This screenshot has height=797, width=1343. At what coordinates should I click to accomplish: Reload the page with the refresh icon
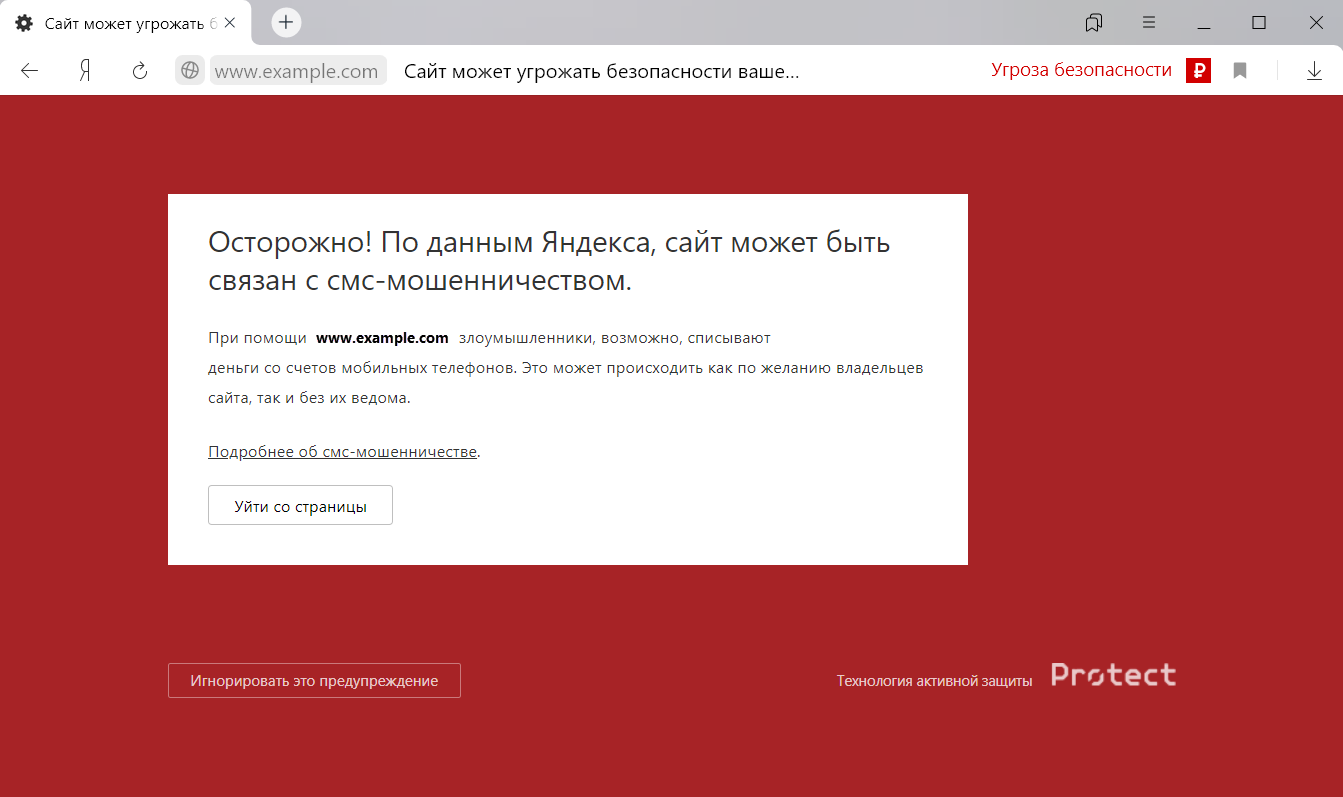140,71
